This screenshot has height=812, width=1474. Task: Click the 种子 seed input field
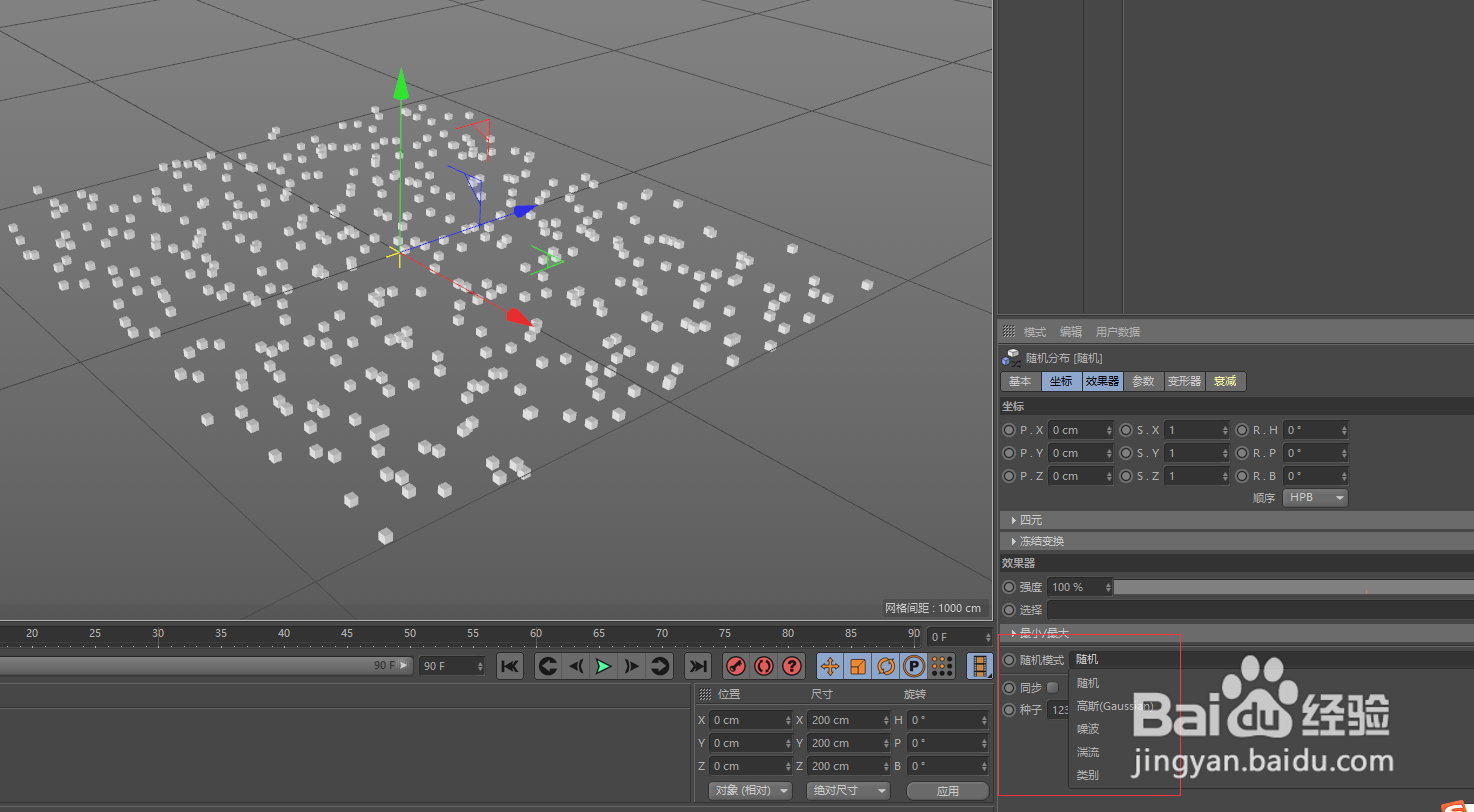(1063, 710)
